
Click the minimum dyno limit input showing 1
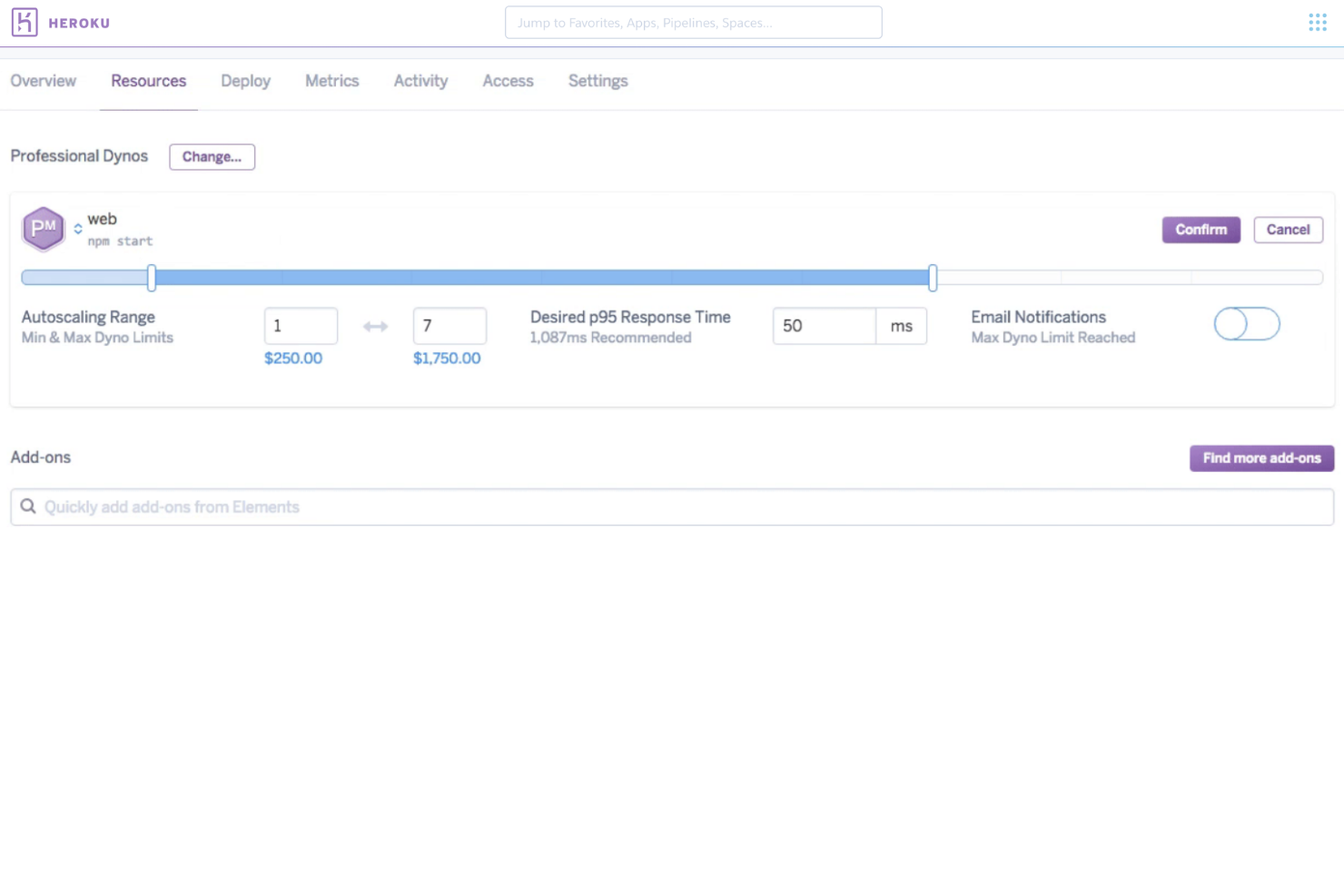pos(301,326)
